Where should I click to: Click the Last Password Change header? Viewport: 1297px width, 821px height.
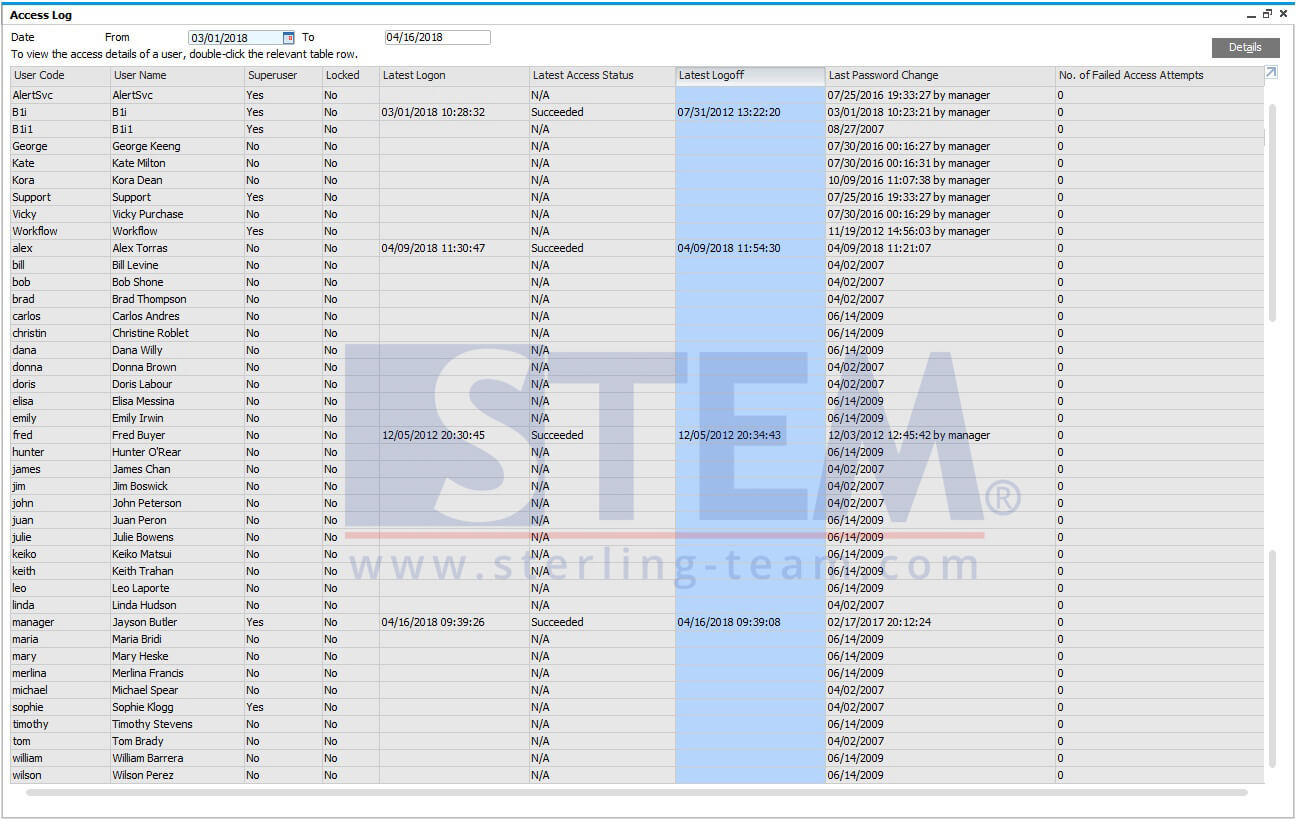point(940,76)
